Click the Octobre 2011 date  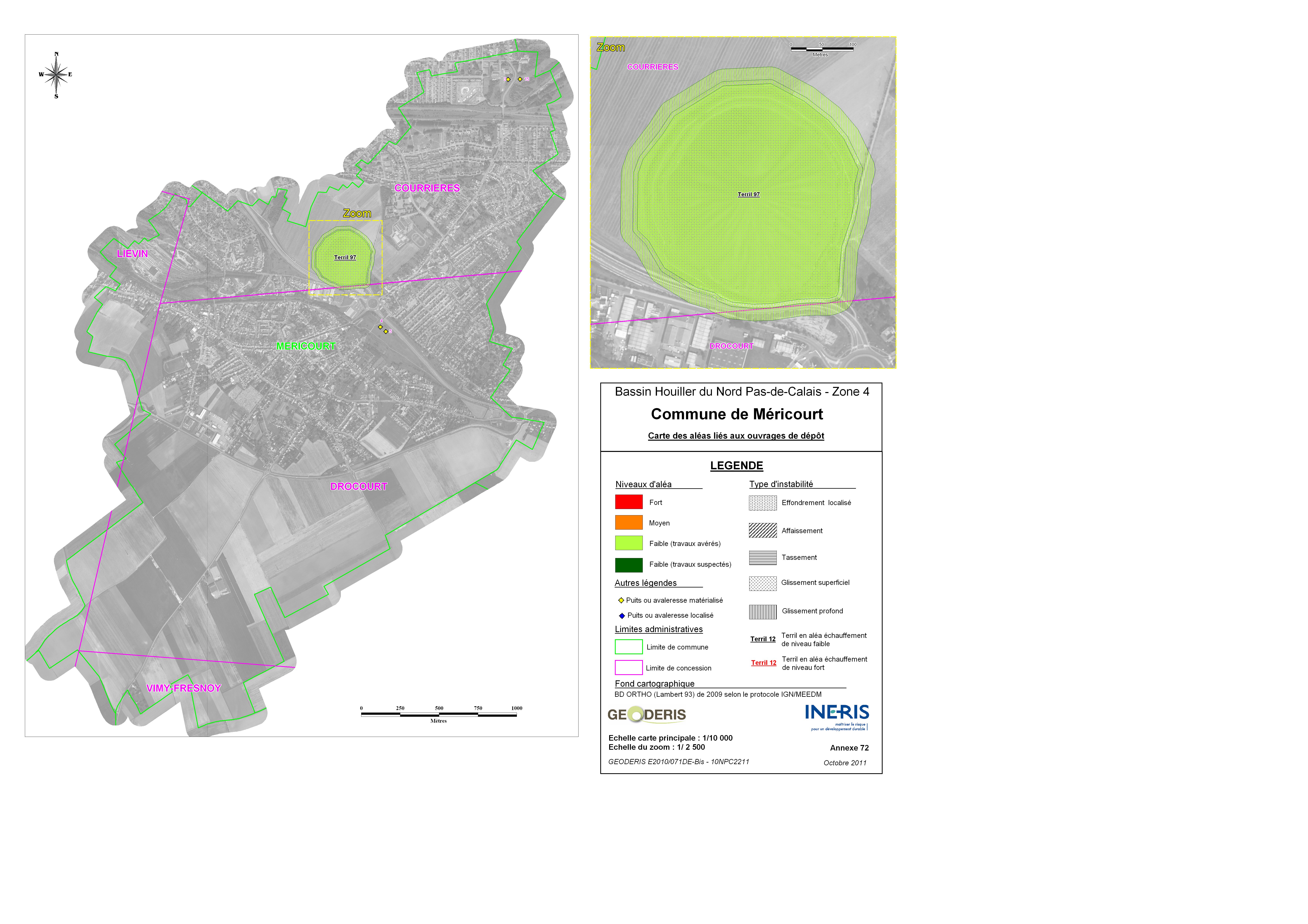point(845,763)
